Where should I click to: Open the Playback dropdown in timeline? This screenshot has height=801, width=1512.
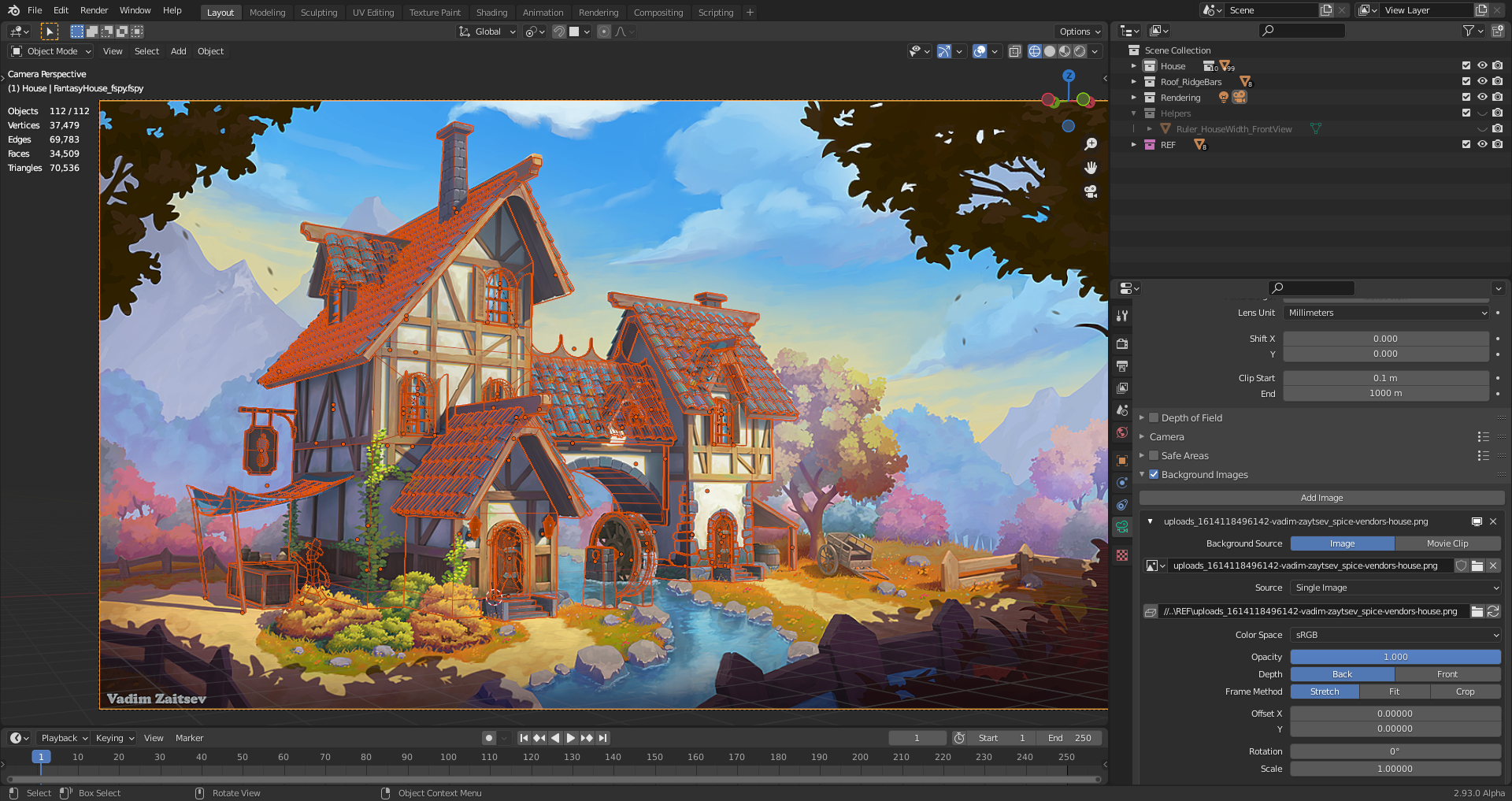click(65, 738)
